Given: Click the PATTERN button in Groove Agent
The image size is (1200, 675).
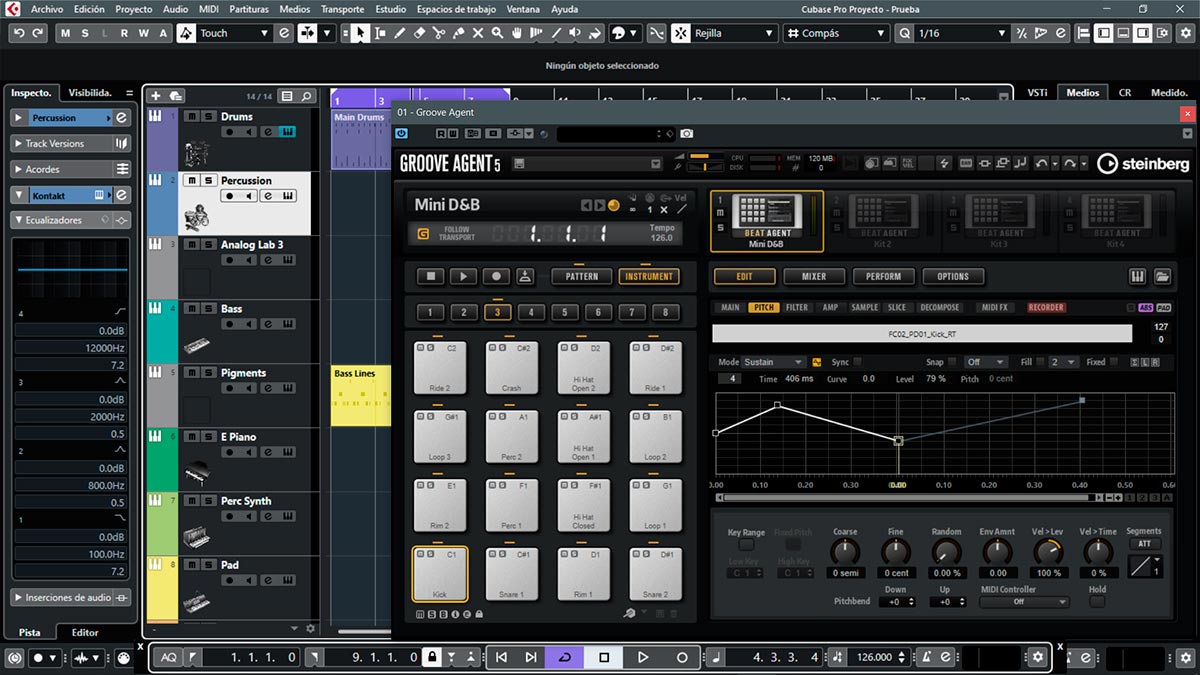Looking at the screenshot, I should click(581, 276).
